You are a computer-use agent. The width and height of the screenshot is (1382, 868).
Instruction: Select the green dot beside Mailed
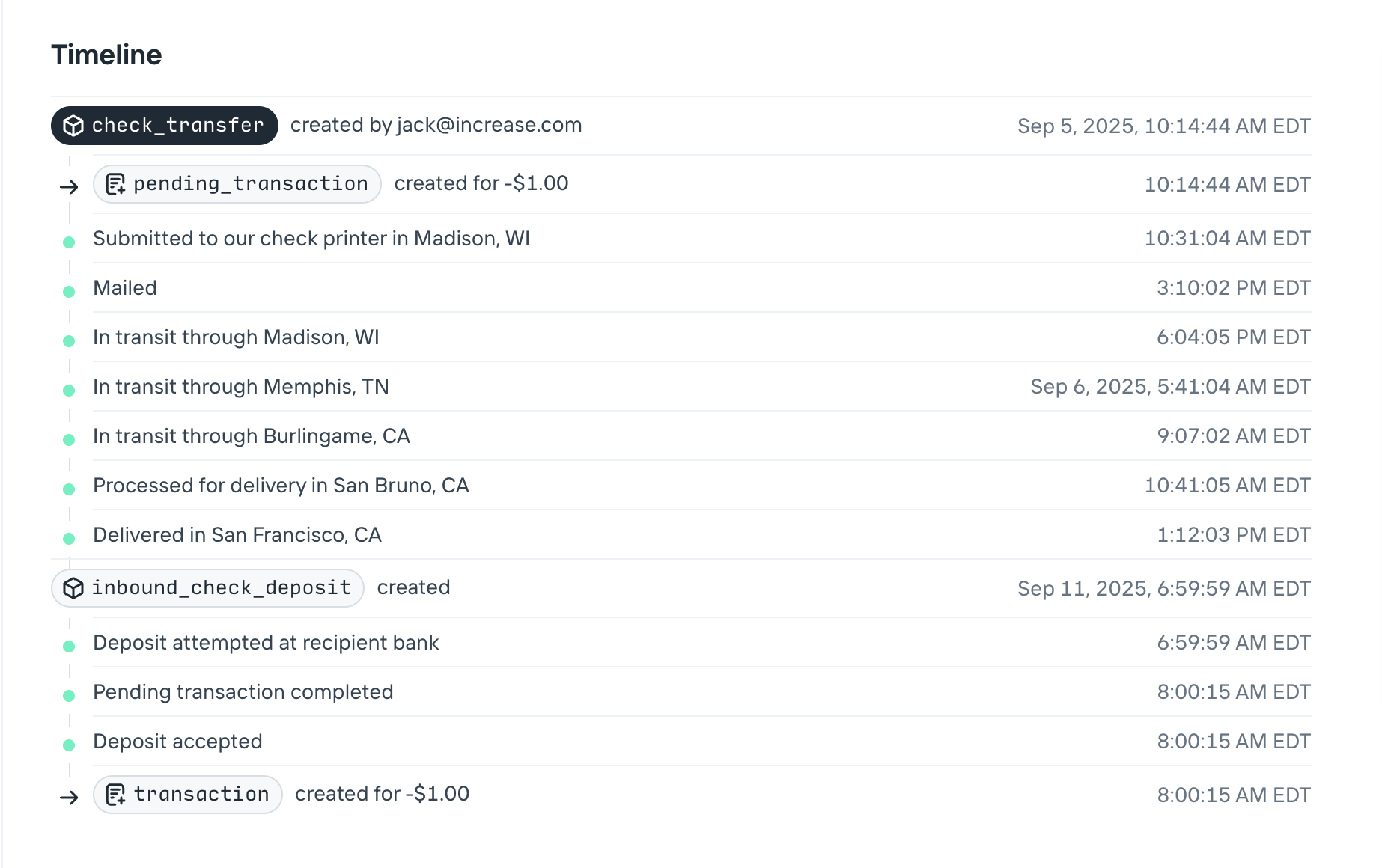(69, 292)
